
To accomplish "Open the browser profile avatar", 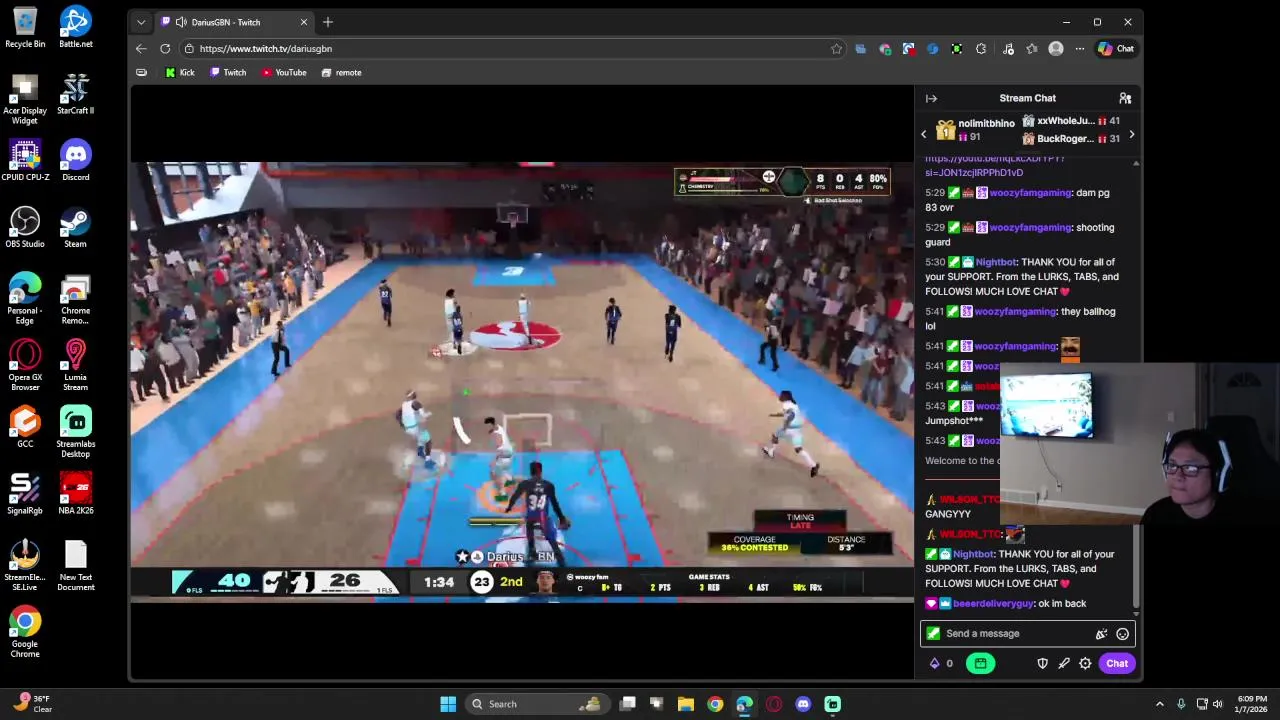I will 1056,48.
